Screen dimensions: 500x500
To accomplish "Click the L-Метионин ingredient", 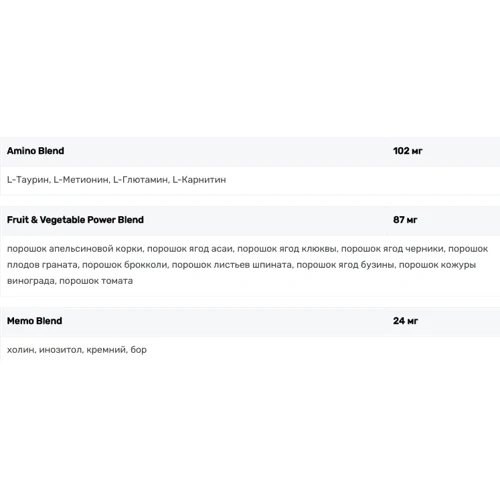I will (81, 180).
